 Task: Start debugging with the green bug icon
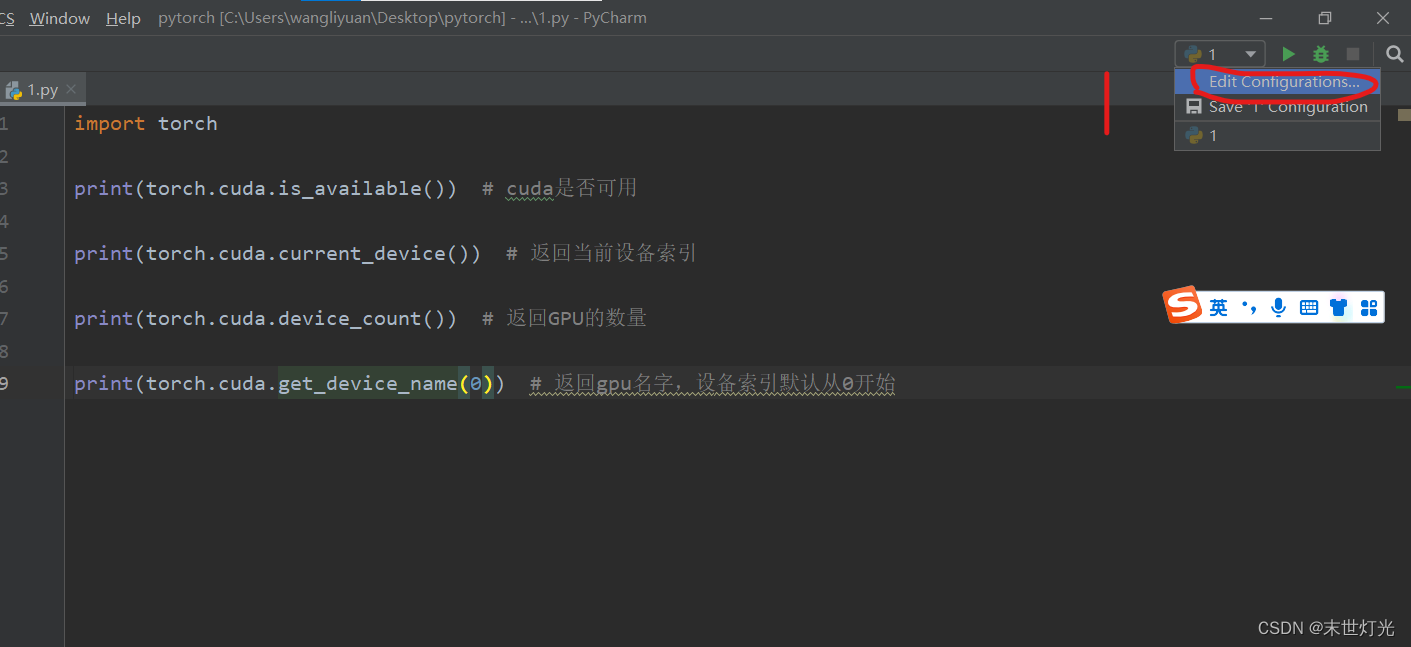click(x=1321, y=54)
